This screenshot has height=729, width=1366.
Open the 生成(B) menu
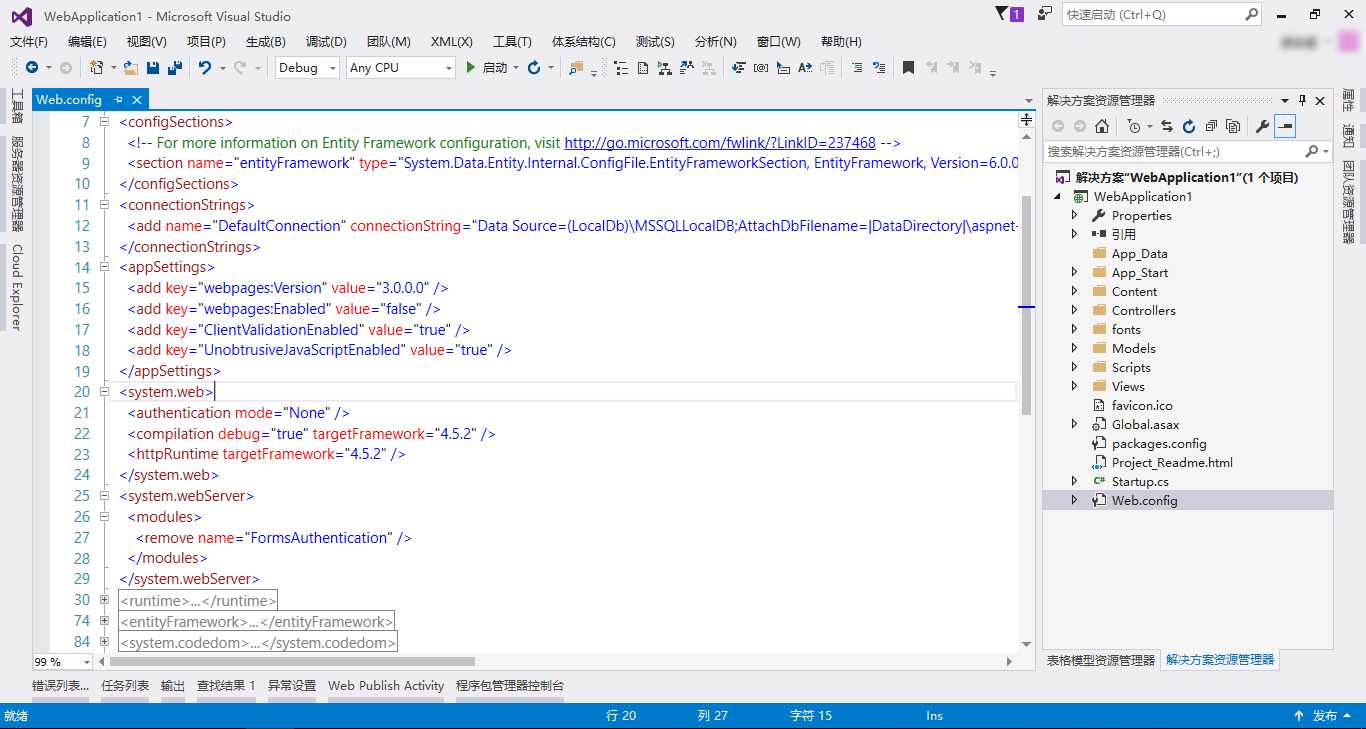(265, 41)
